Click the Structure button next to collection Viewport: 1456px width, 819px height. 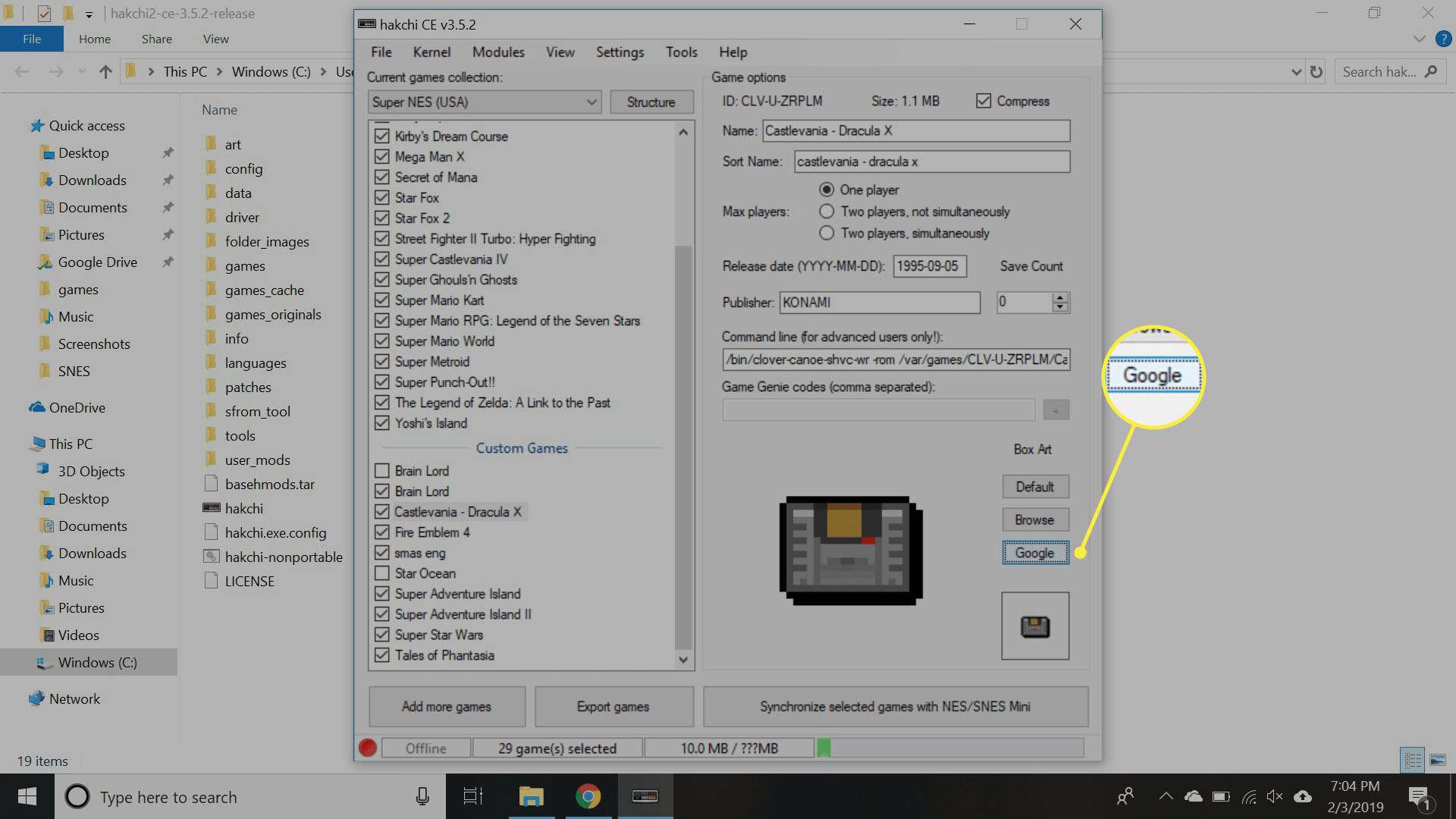(650, 101)
